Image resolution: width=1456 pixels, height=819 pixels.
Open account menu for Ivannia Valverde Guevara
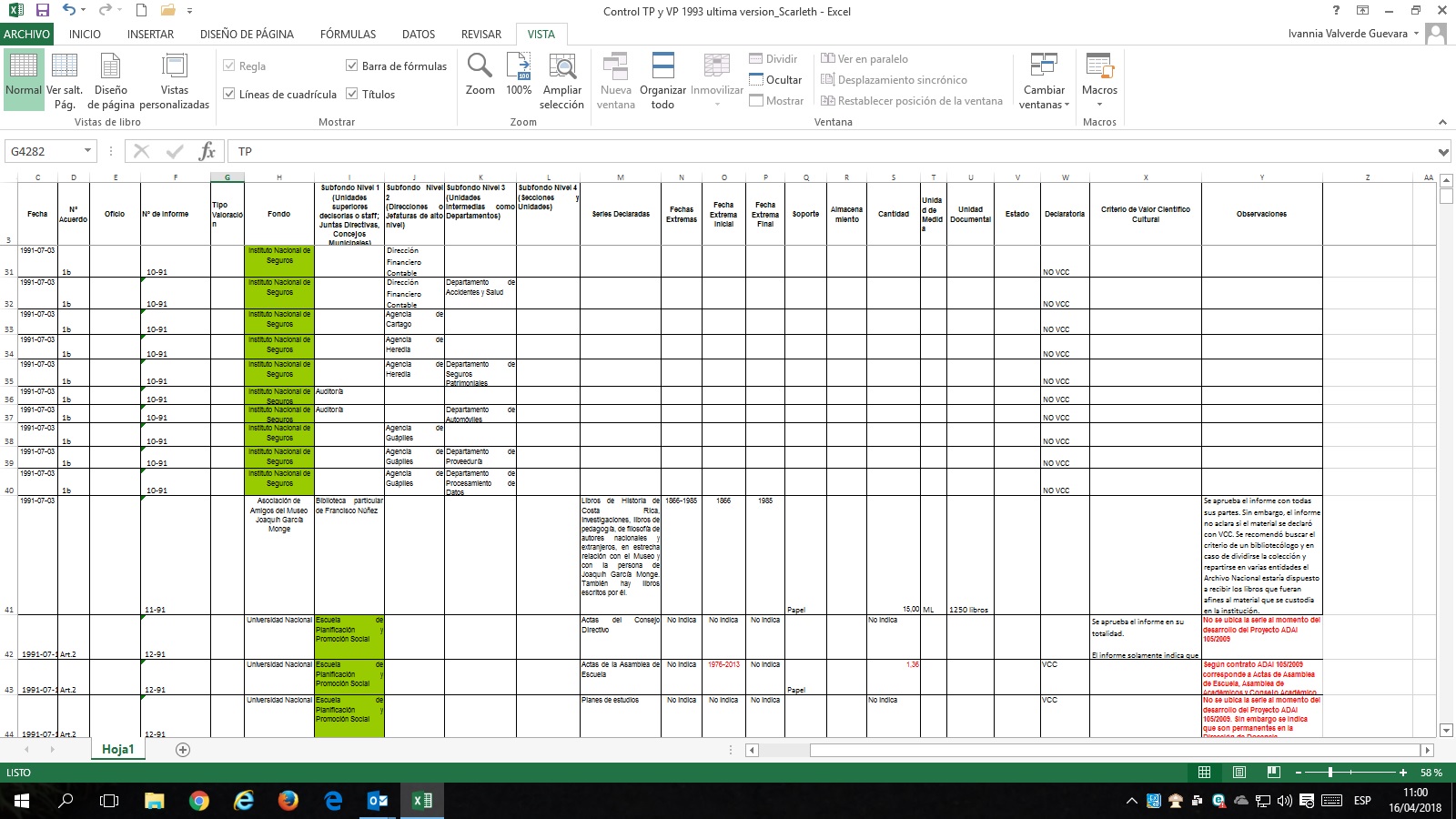[1353, 34]
